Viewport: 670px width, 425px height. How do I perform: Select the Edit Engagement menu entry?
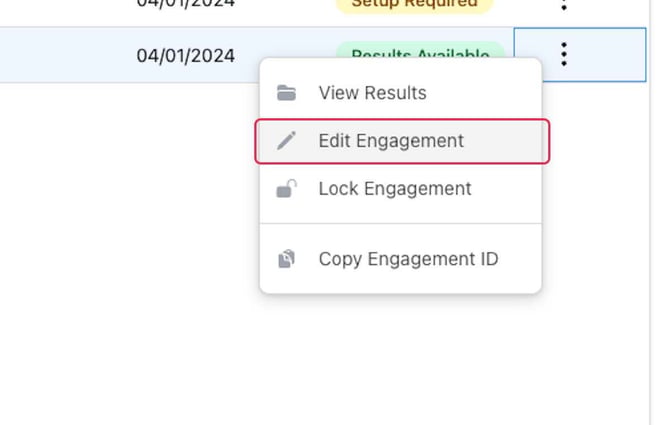click(402, 141)
